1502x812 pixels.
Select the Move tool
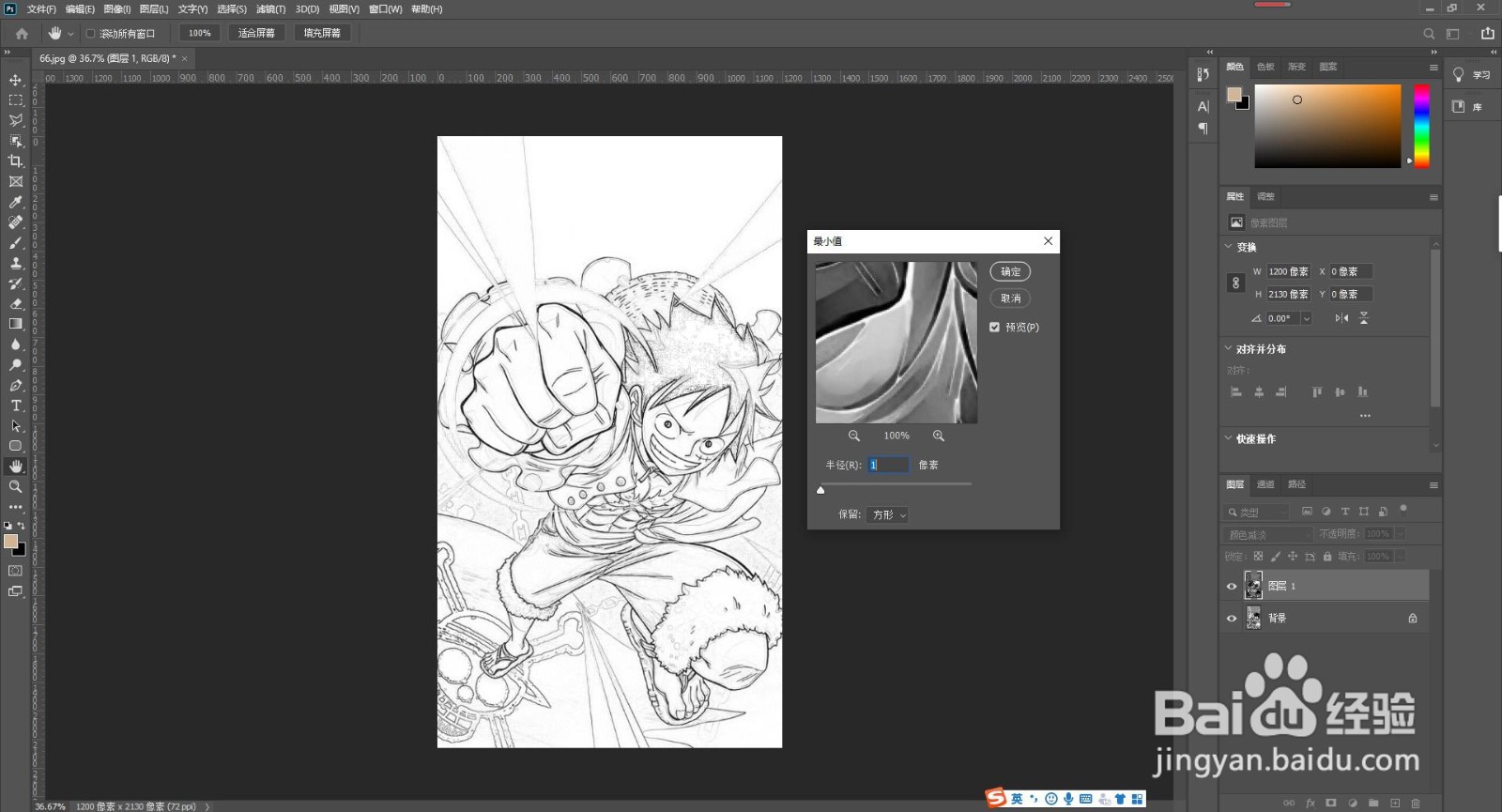tap(16, 80)
